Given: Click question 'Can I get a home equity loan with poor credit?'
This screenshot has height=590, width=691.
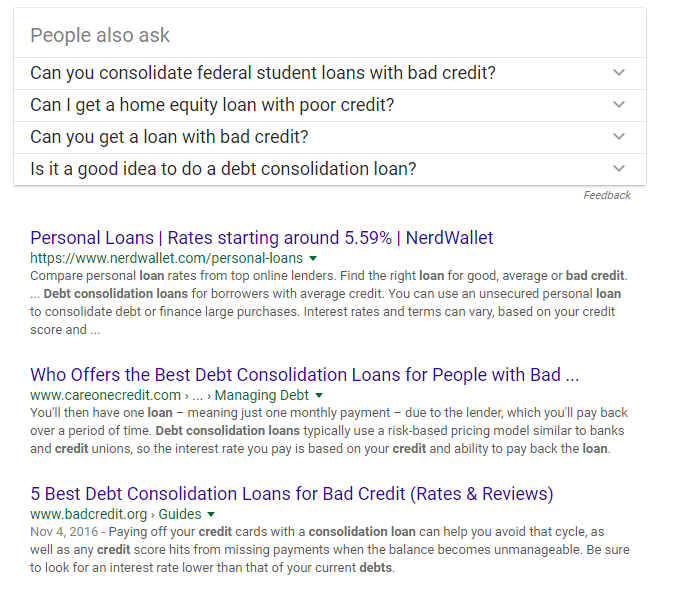Looking at the screenshot, I should click(x=212, y=105).
